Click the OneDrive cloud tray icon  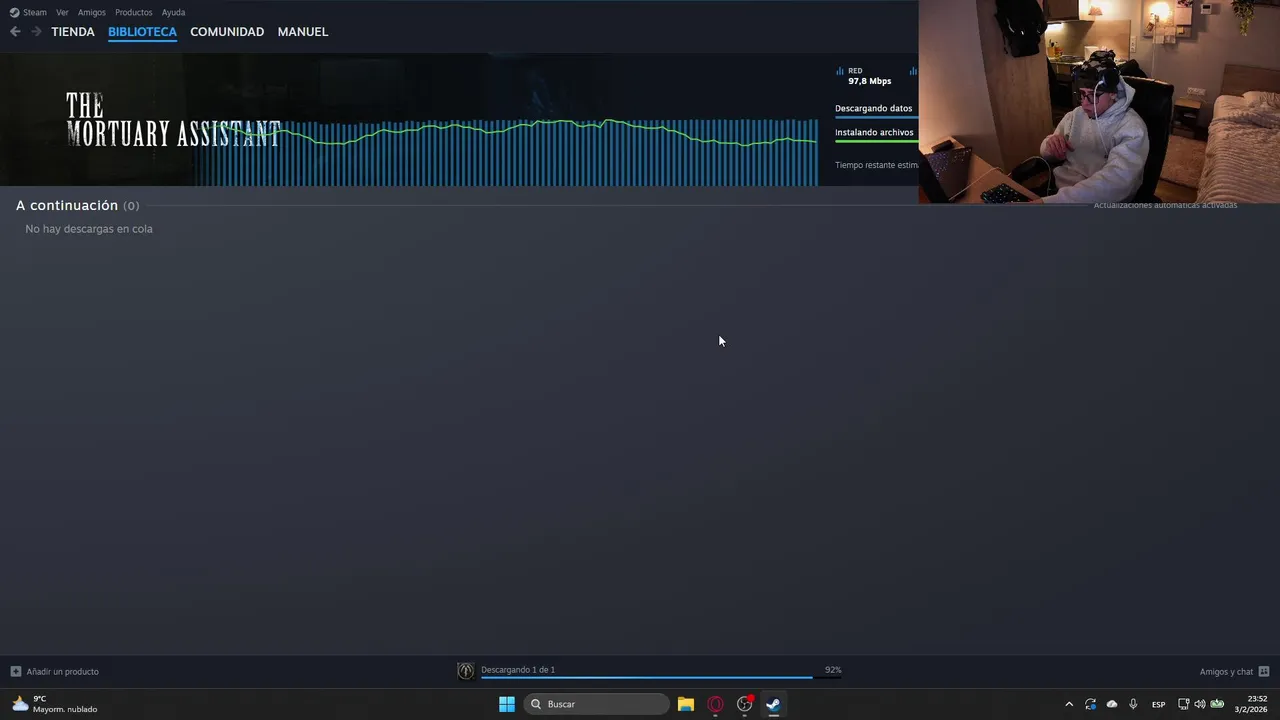(x=1112, y=704)
